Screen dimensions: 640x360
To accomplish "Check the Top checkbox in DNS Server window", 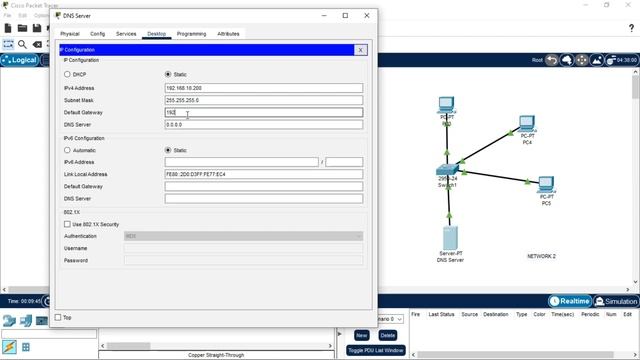I will point(58,317).
